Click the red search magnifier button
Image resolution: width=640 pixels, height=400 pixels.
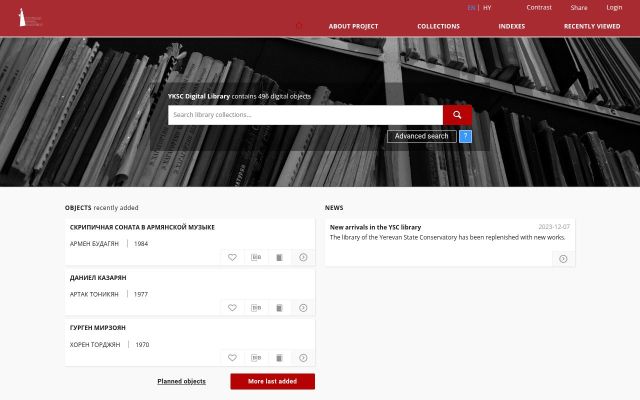(x=457, y=115)
